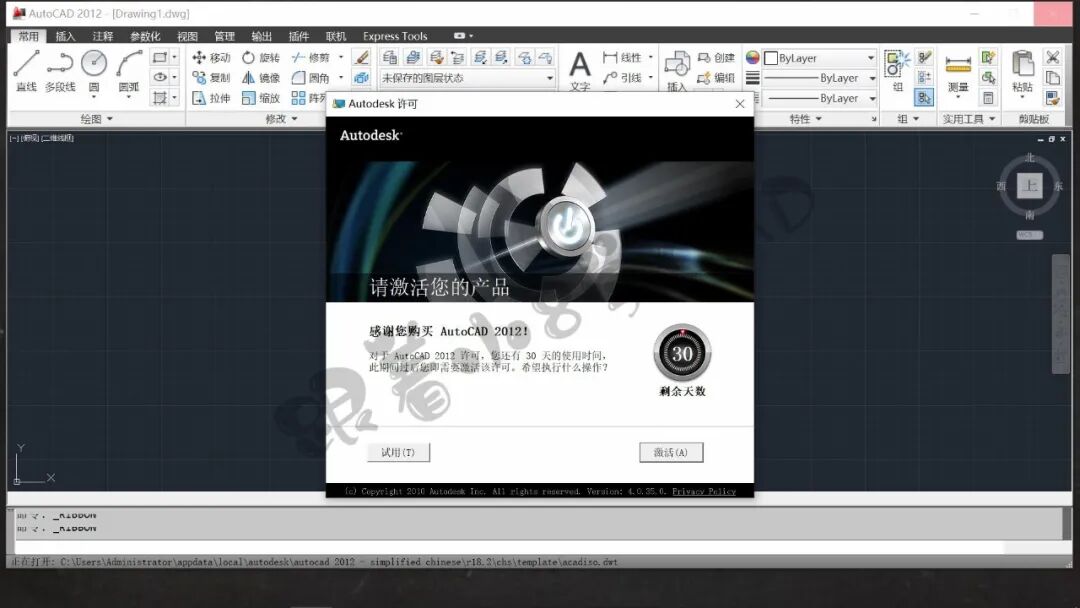The image size is (1080, 608).
Task: Click the cut scissors icon in 剪贴板
Action: tap(1052, 57)
